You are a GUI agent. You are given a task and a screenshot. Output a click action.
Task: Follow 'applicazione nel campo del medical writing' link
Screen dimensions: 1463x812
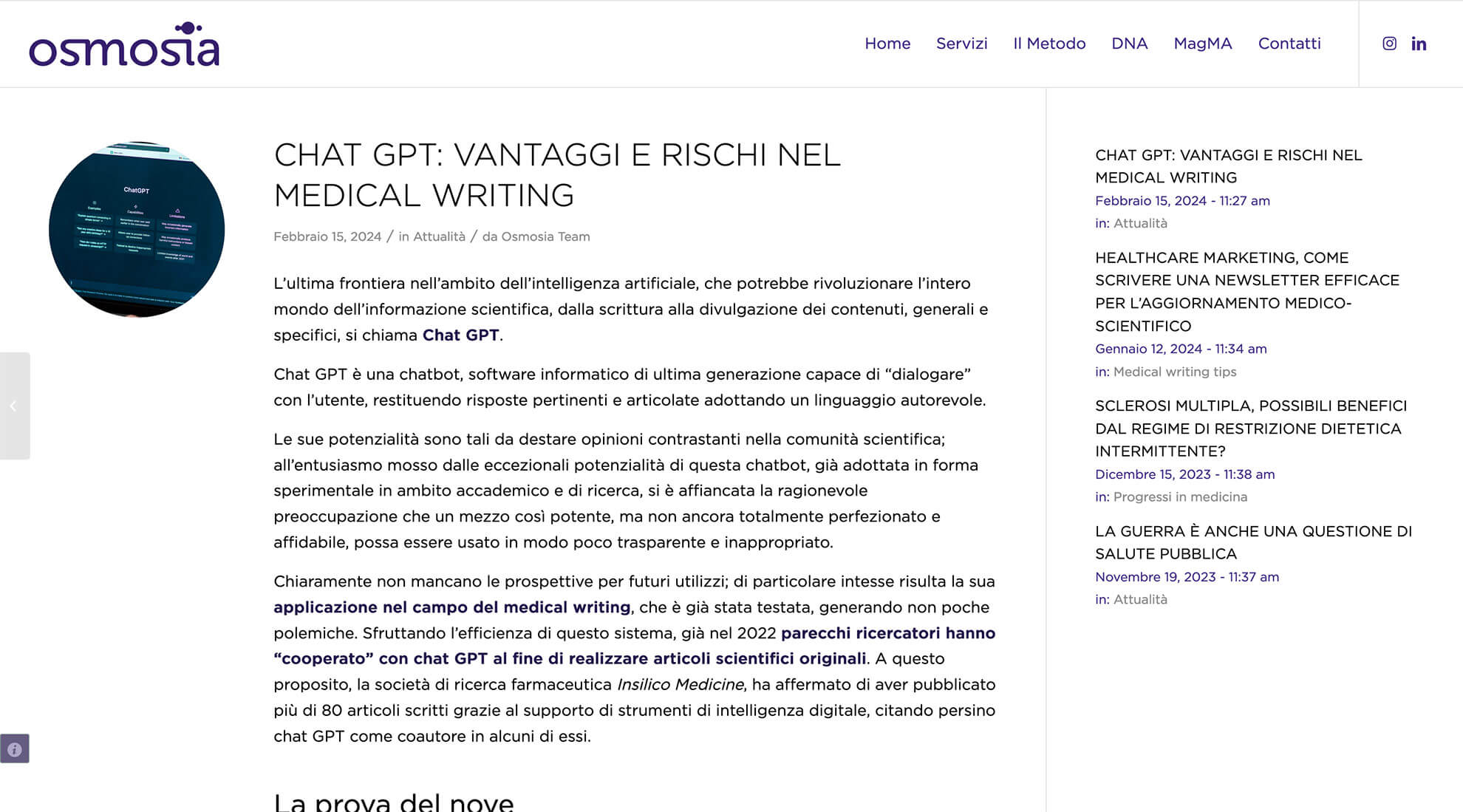[451, 607]
